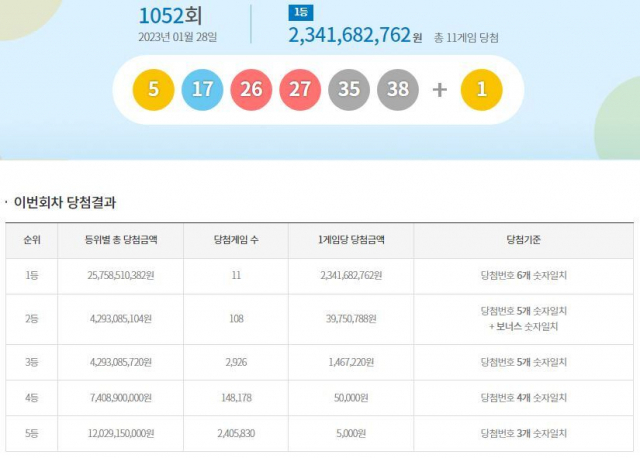Image resolution: width=640 pixels, height=458 pixels.
Task: Click the gray number 38 ball
Action: tap(398, 90)
